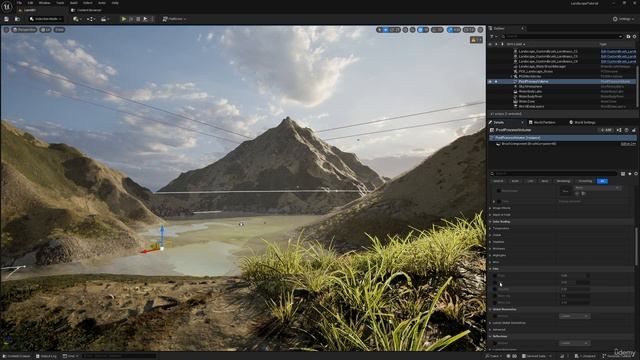640x360 pixels.
Task: Click the Save current level icon
Action: pos(6,19)
